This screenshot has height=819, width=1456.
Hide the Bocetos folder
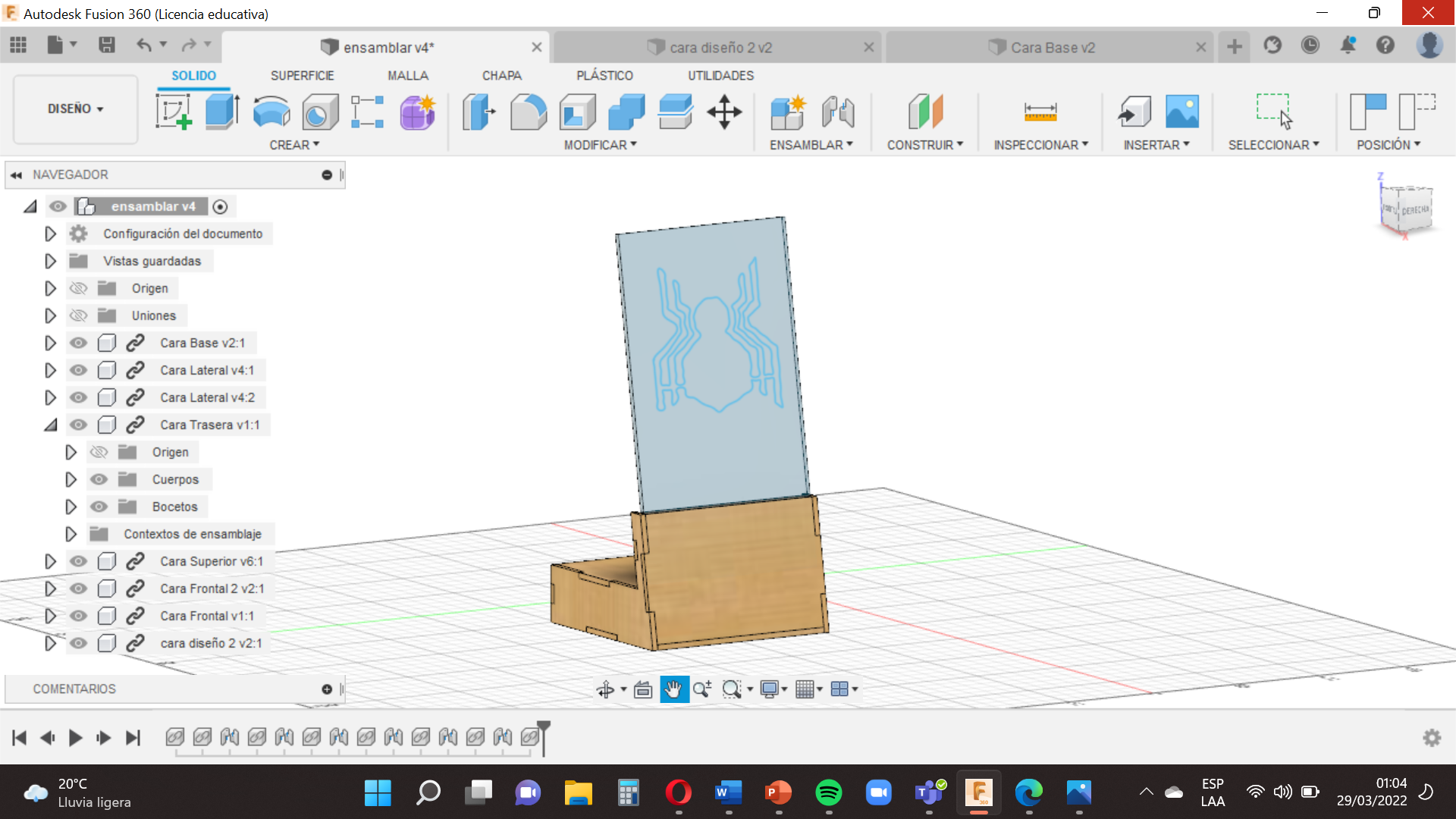click(x=99, y=507)
